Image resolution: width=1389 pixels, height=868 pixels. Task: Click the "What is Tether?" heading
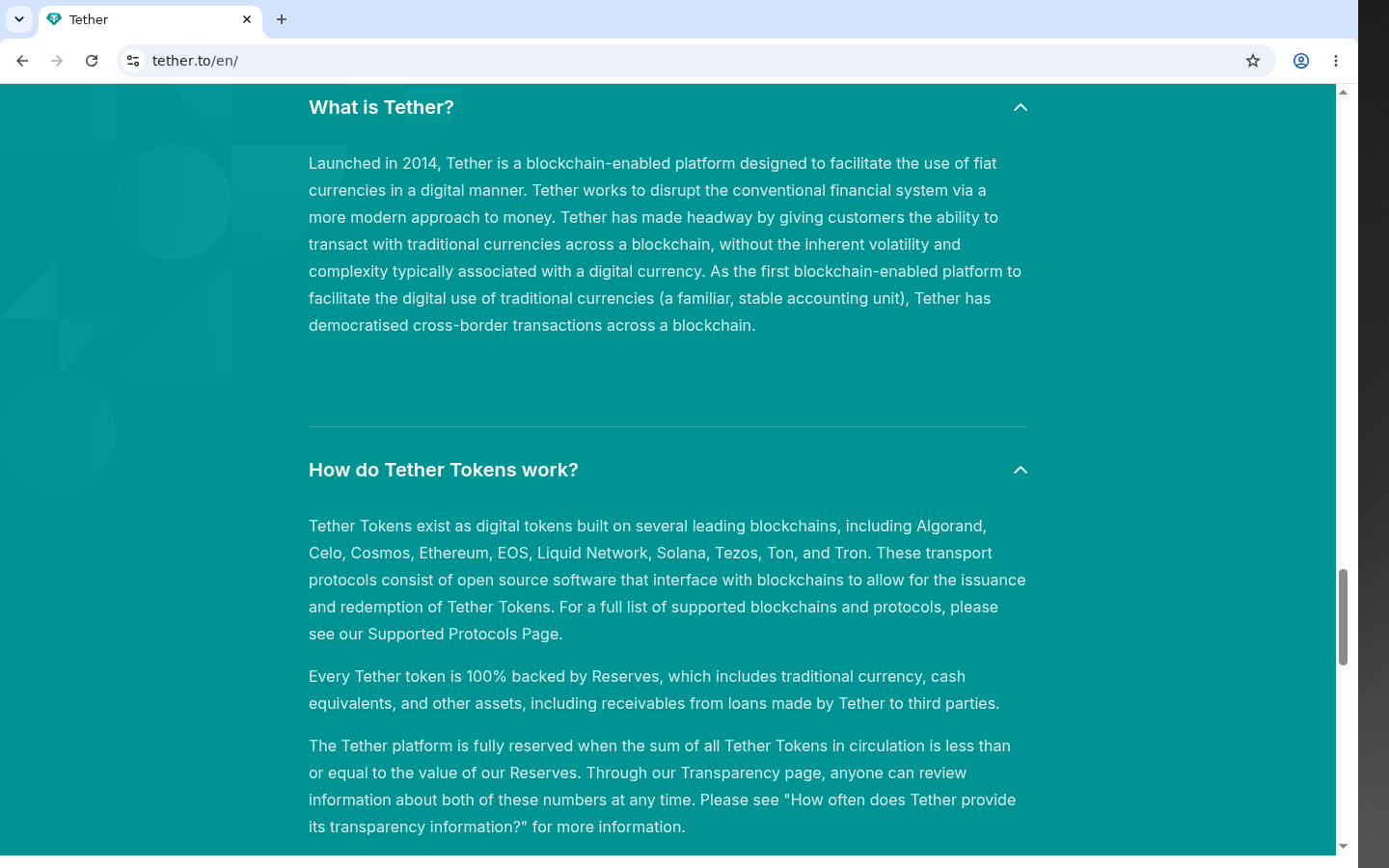click(x=381, y=107)
